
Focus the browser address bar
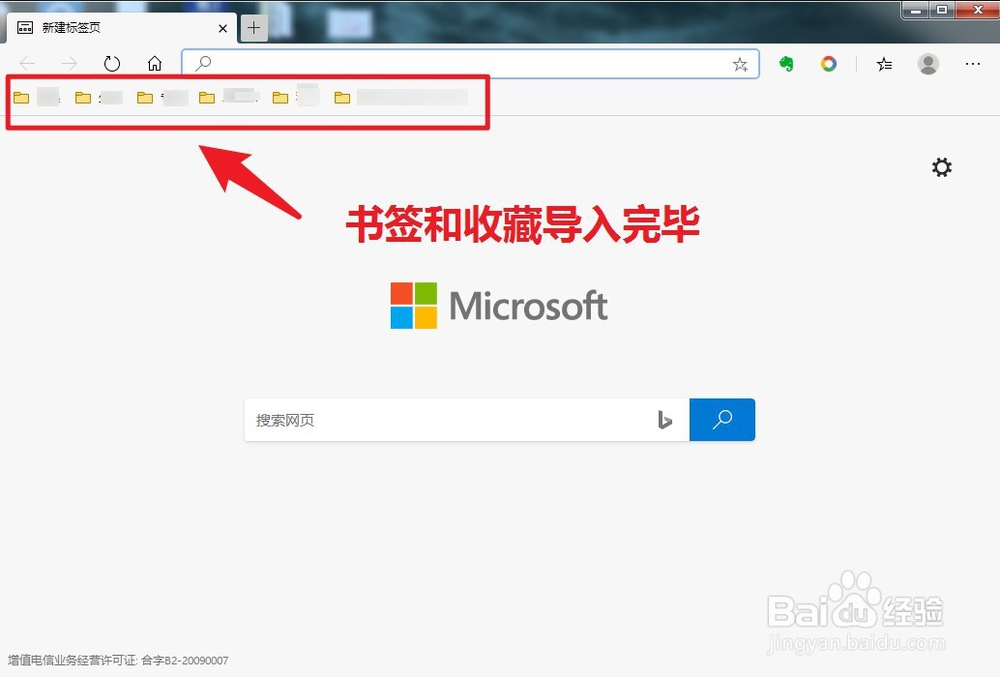[471, 64]
